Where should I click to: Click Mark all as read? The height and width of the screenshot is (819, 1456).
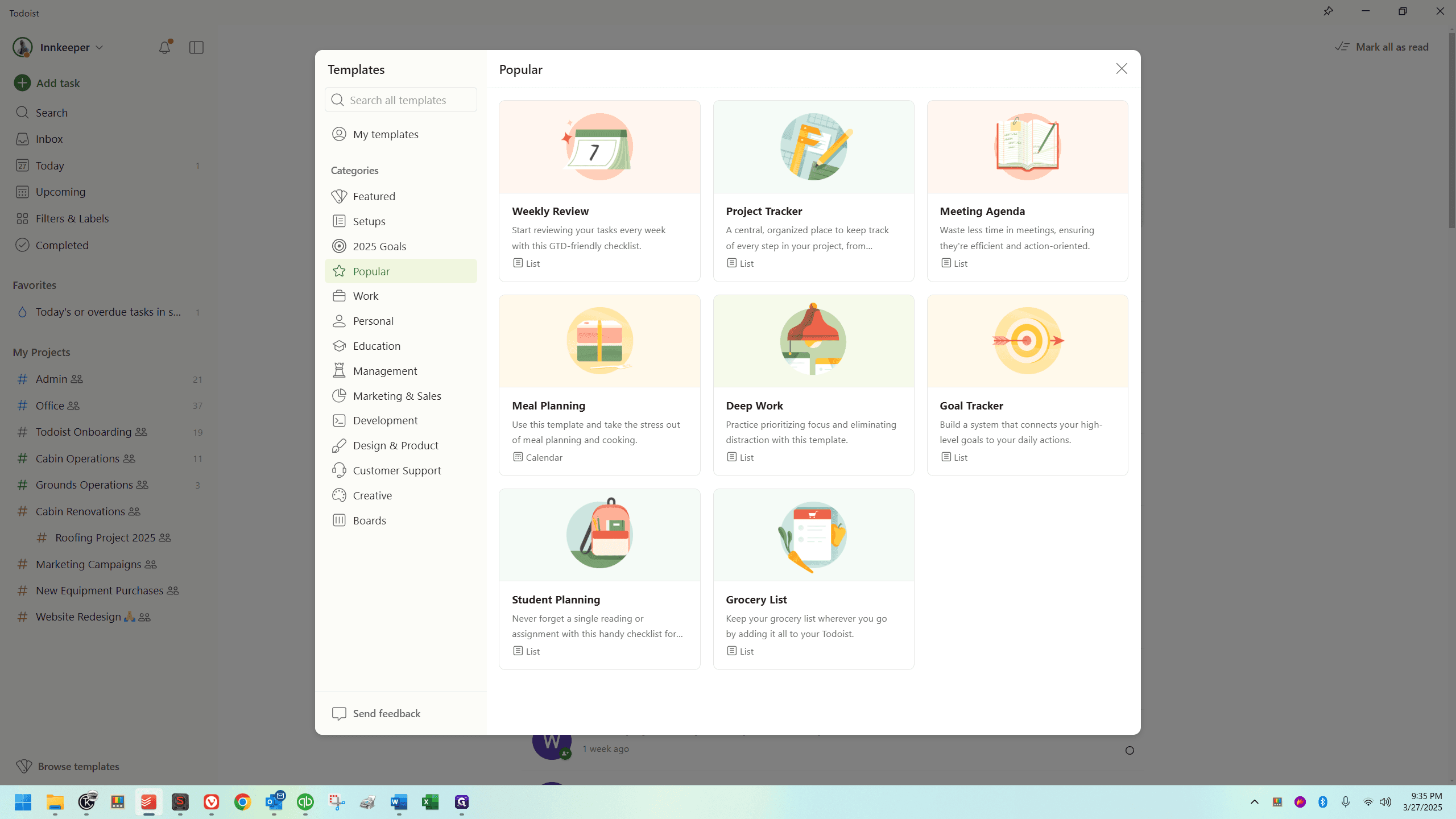(x=1382, y=47)
